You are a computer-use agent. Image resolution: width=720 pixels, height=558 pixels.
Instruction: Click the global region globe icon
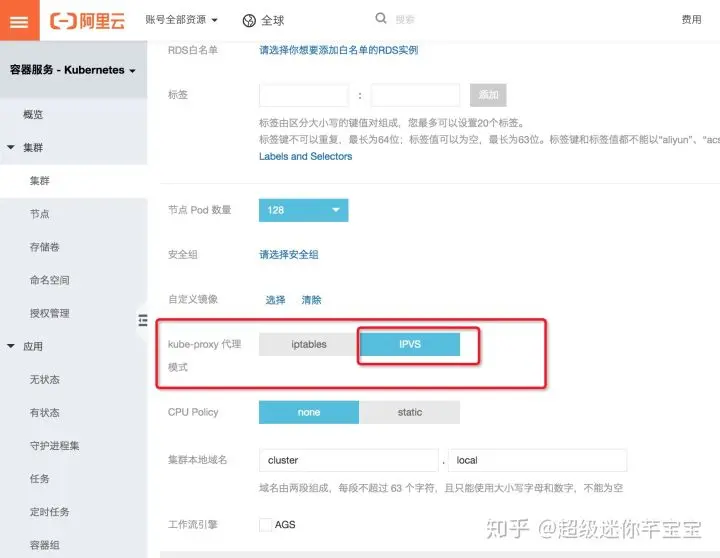tap(249, 21)
